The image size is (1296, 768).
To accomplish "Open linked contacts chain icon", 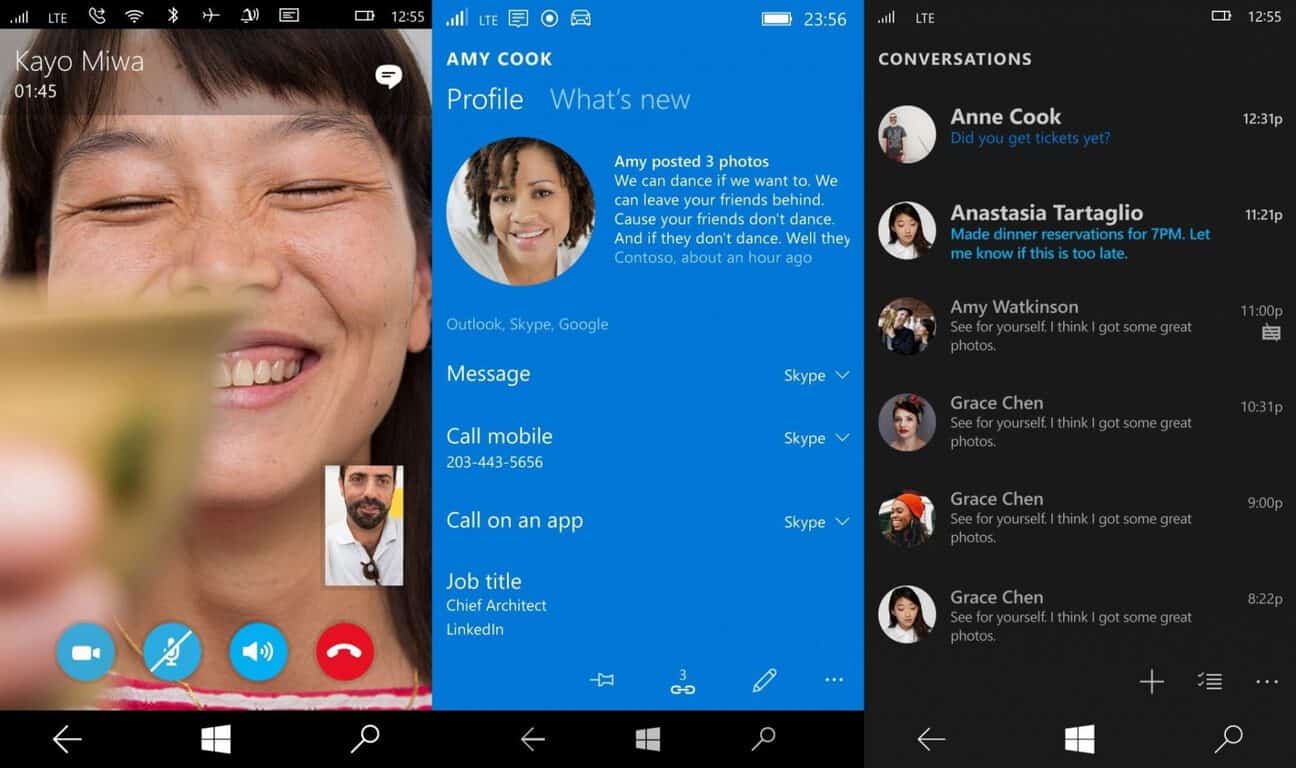I will click(682, 682).
